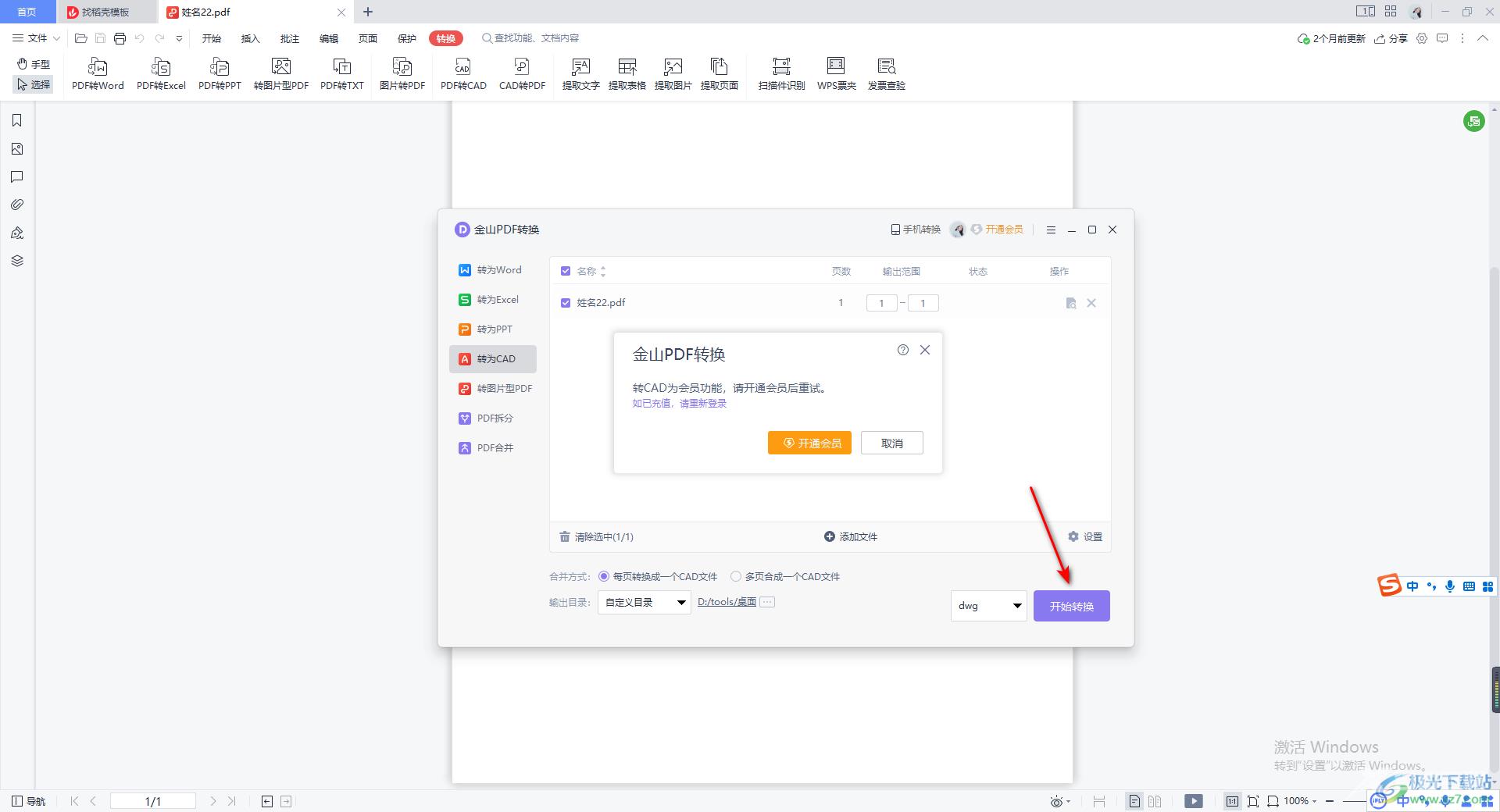Image resolution: width=1500 pixels, height=812 pixels.
Task: Open the signature sidebar panel
Action: point(17,233)
